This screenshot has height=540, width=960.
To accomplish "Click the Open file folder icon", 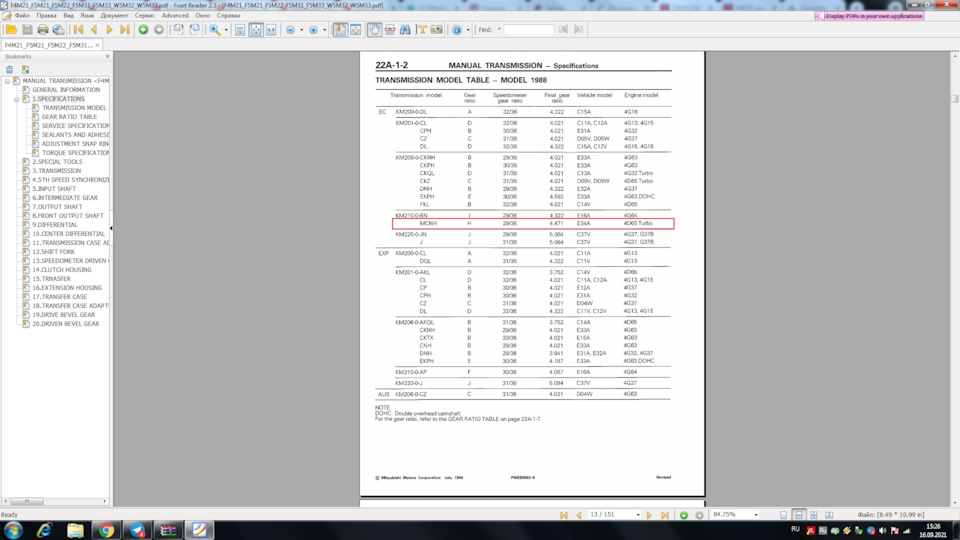I will click(x=11, y=30).
